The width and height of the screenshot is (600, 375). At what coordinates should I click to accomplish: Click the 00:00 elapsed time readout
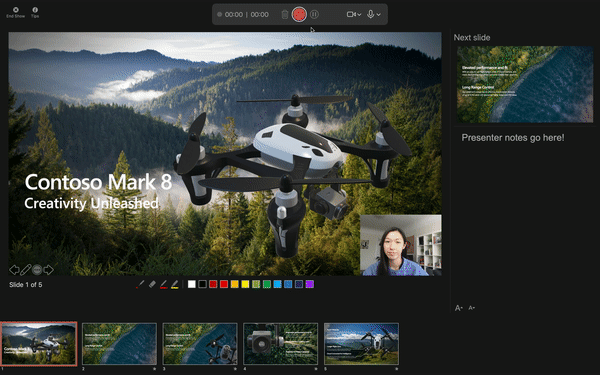234,15
